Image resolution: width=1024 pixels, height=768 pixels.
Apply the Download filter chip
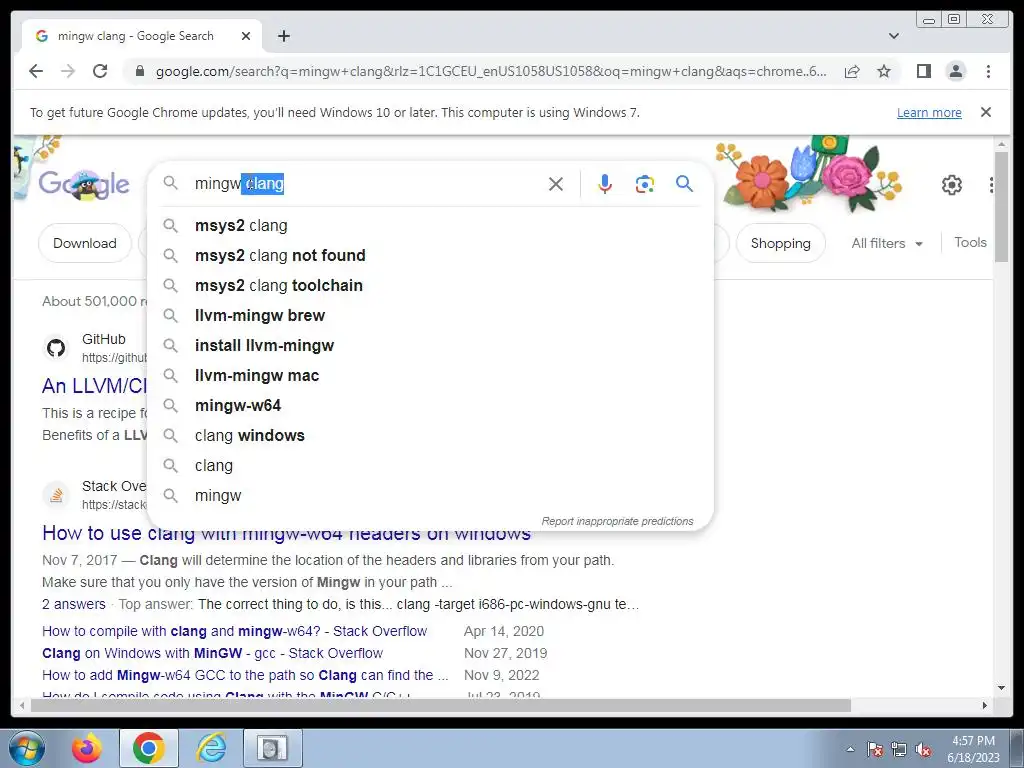(x=85, y=243)
